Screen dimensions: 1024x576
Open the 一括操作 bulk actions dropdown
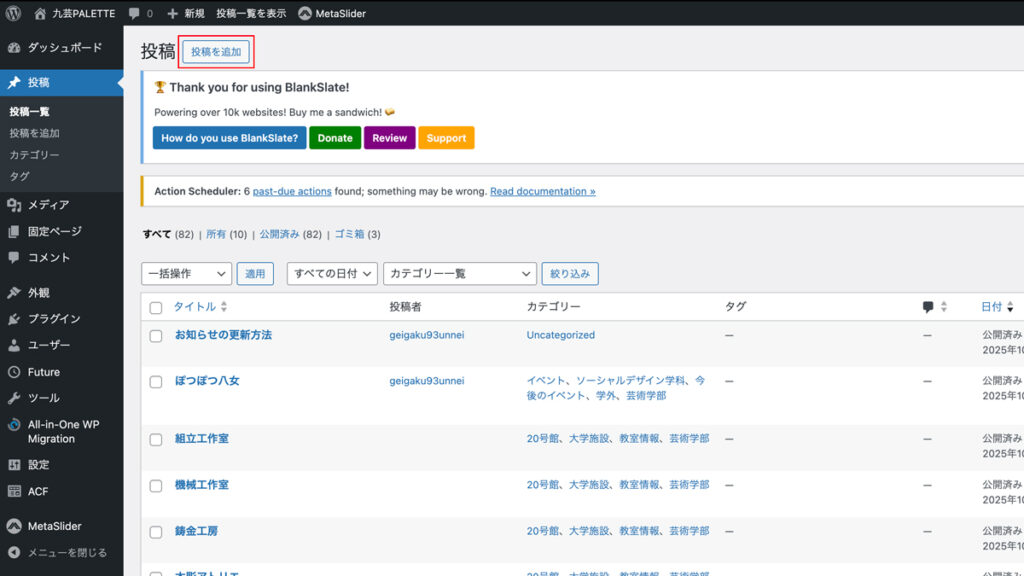[x=187, y=273]
